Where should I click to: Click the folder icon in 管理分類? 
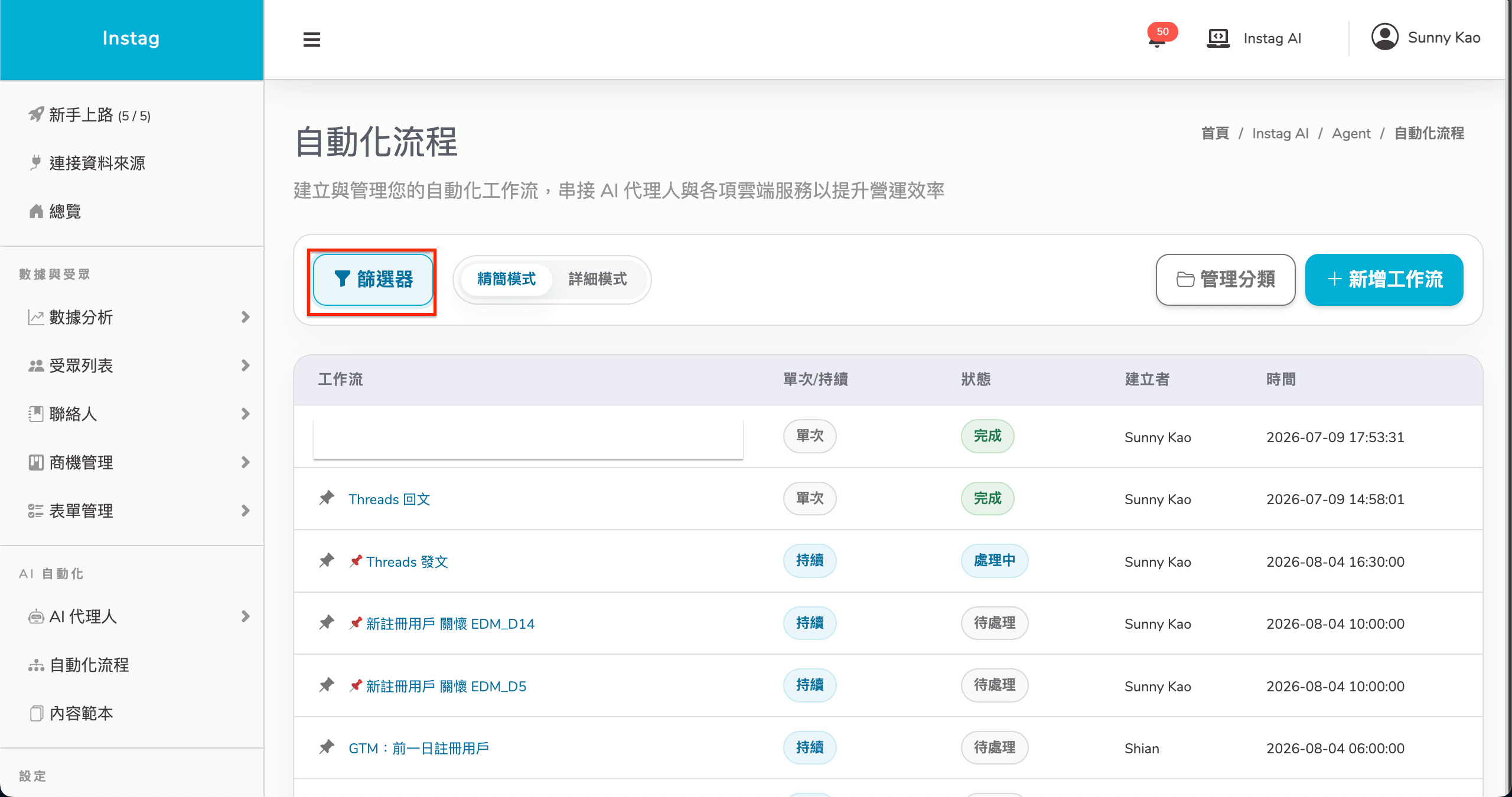1185,279
